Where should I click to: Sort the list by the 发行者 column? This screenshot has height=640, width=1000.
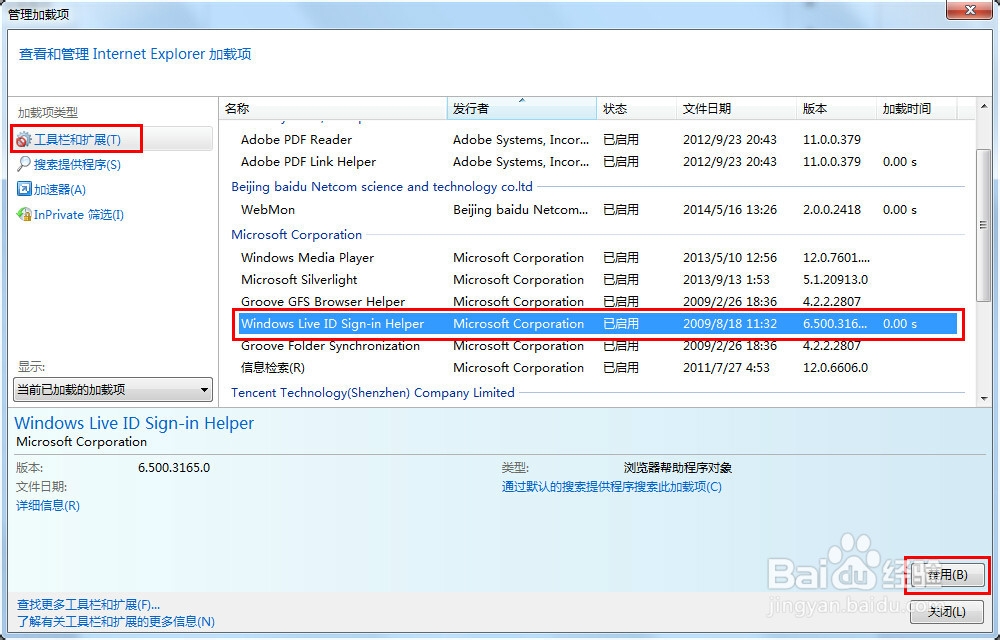click(470, 108)
